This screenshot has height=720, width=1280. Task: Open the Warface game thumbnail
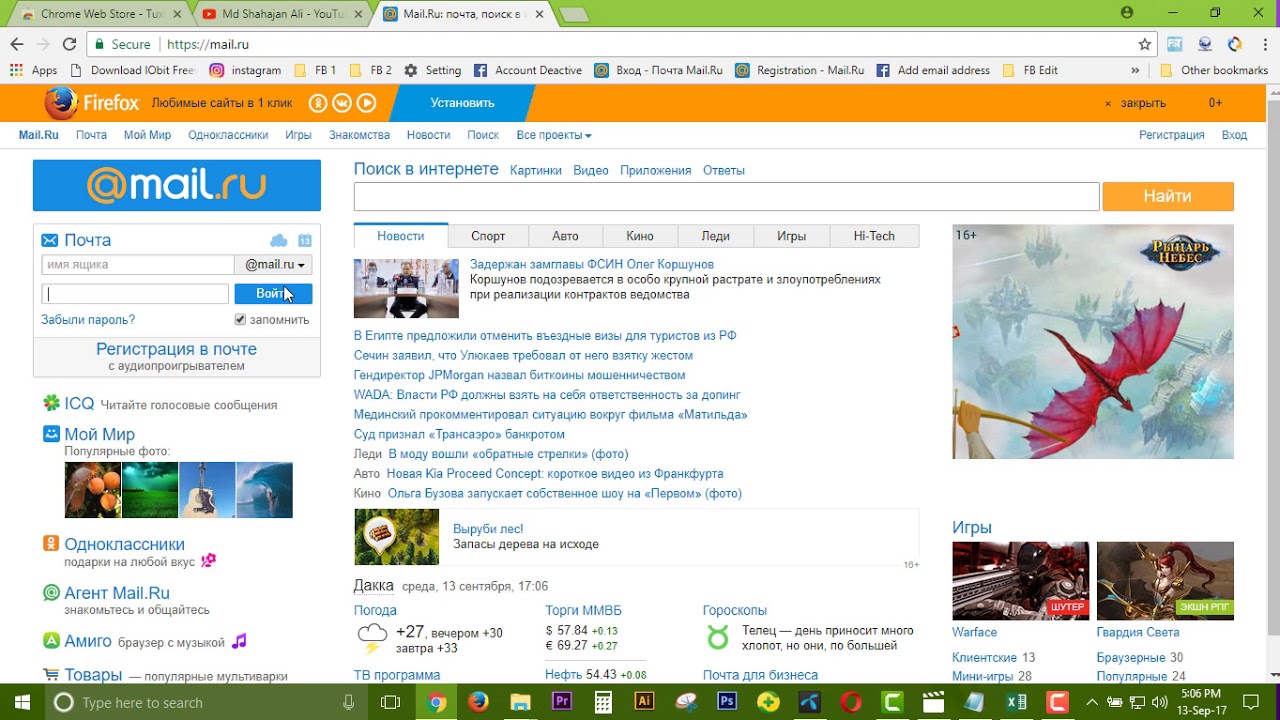1020,581
